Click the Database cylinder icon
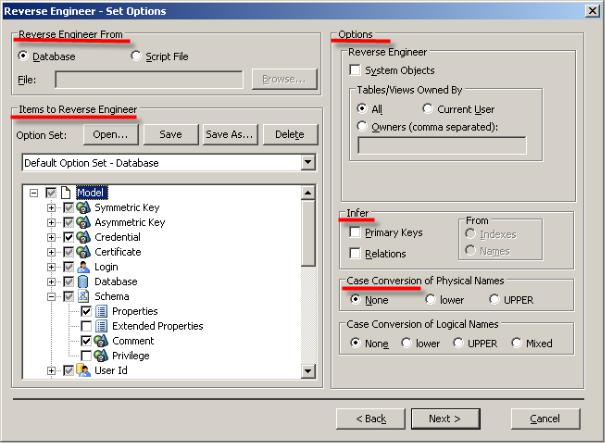This screenshot has height=443, width=605. tap(83, 282)
